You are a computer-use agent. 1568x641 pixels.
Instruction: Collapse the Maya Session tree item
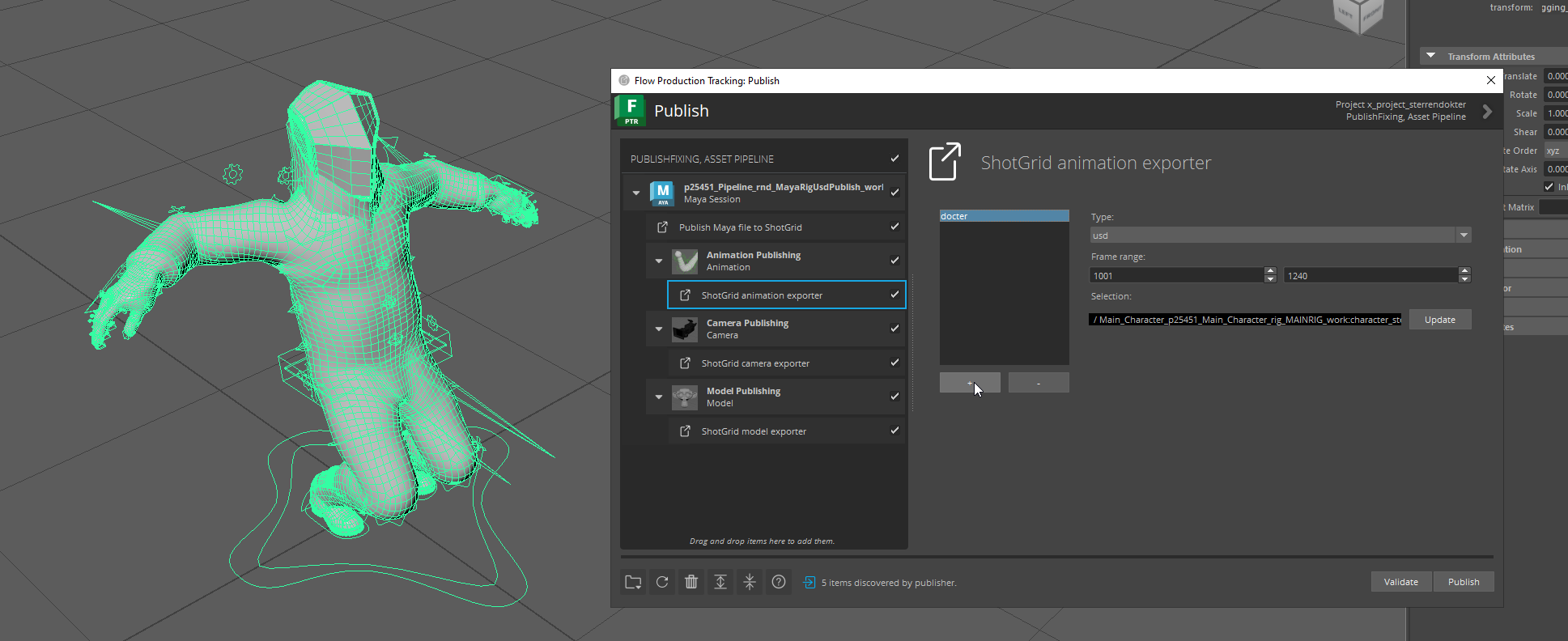click(x=636, y=193)
